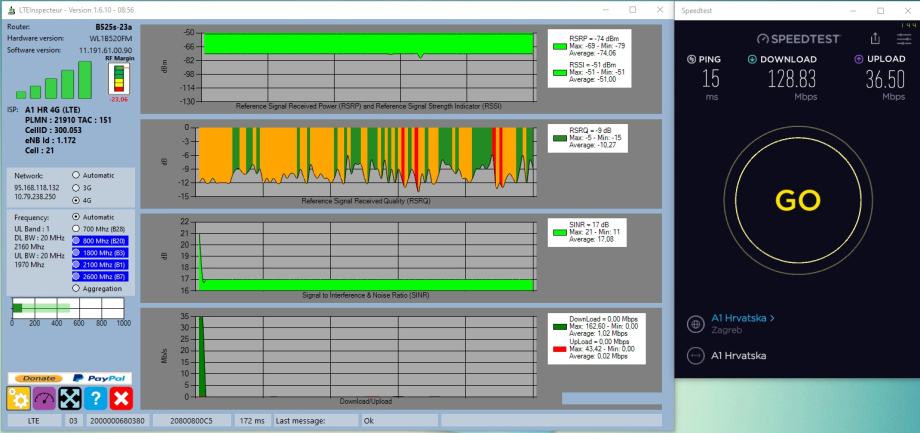Open the Speedtest settings sliders icon
Viewport: 920px width, 433px height.
pos(904,39)
